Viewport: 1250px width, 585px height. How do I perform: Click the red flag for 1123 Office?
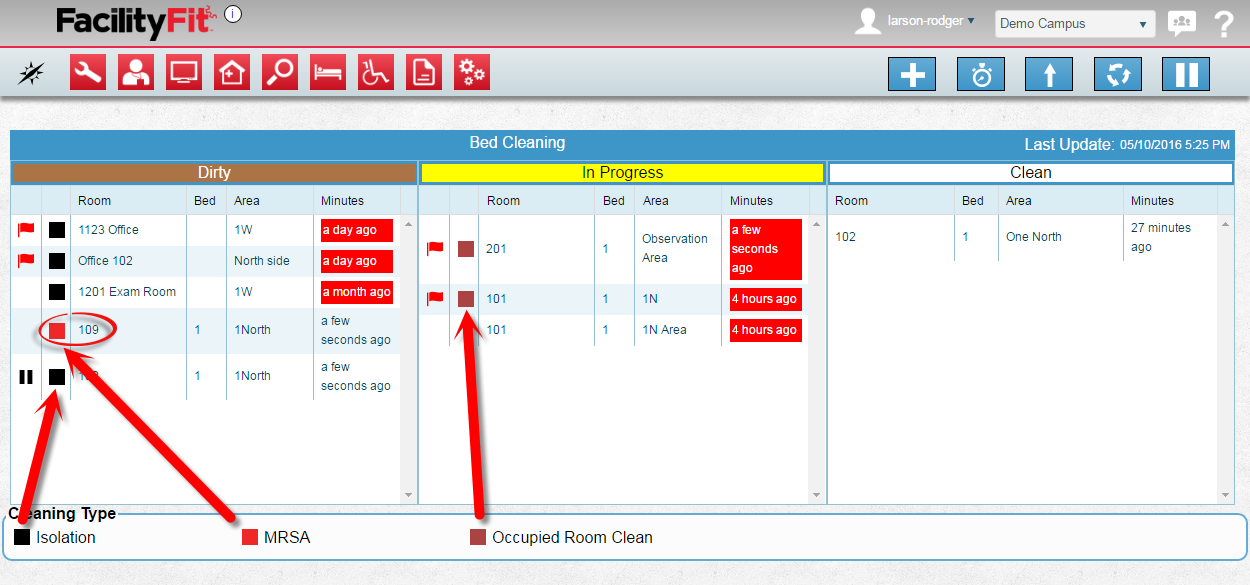click(x=26, y=230)
